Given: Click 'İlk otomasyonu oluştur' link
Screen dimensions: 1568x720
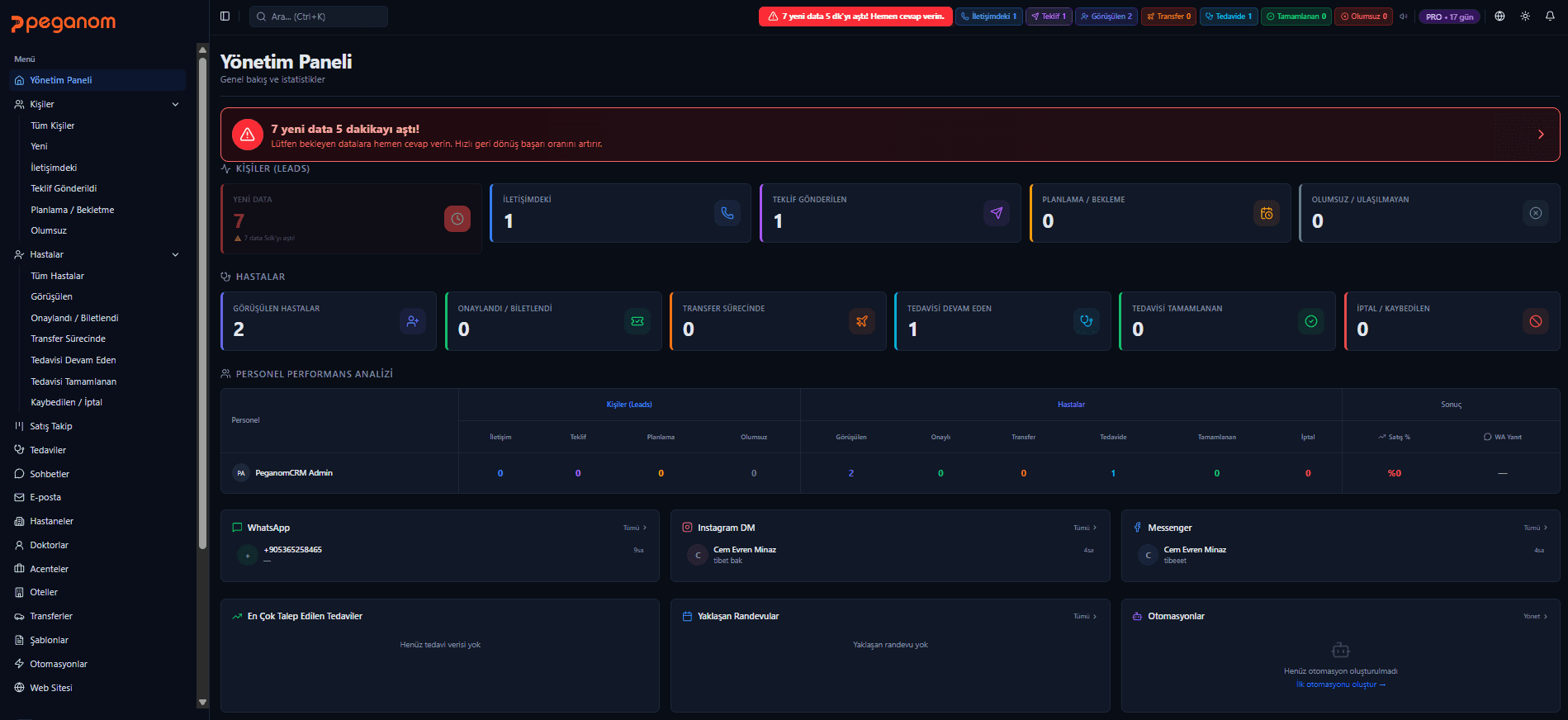Looking at the screenshot, I should pyautogui.click(x=1340, y=684).
